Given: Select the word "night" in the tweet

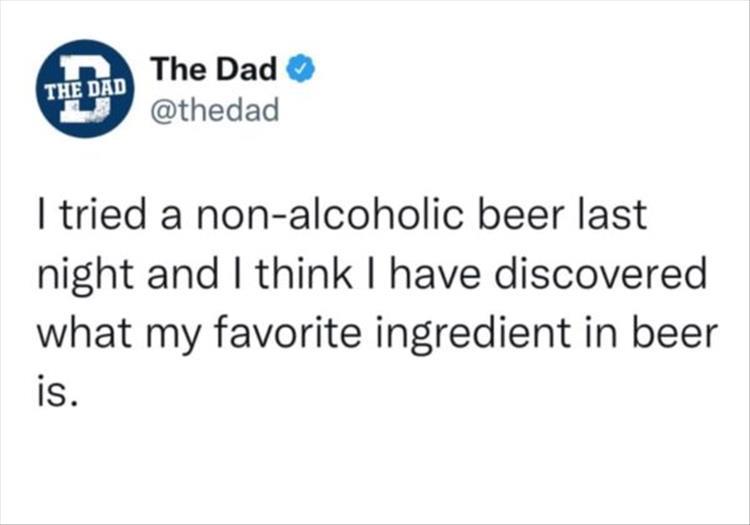Looking at the screenshot, I should (82, 277).
